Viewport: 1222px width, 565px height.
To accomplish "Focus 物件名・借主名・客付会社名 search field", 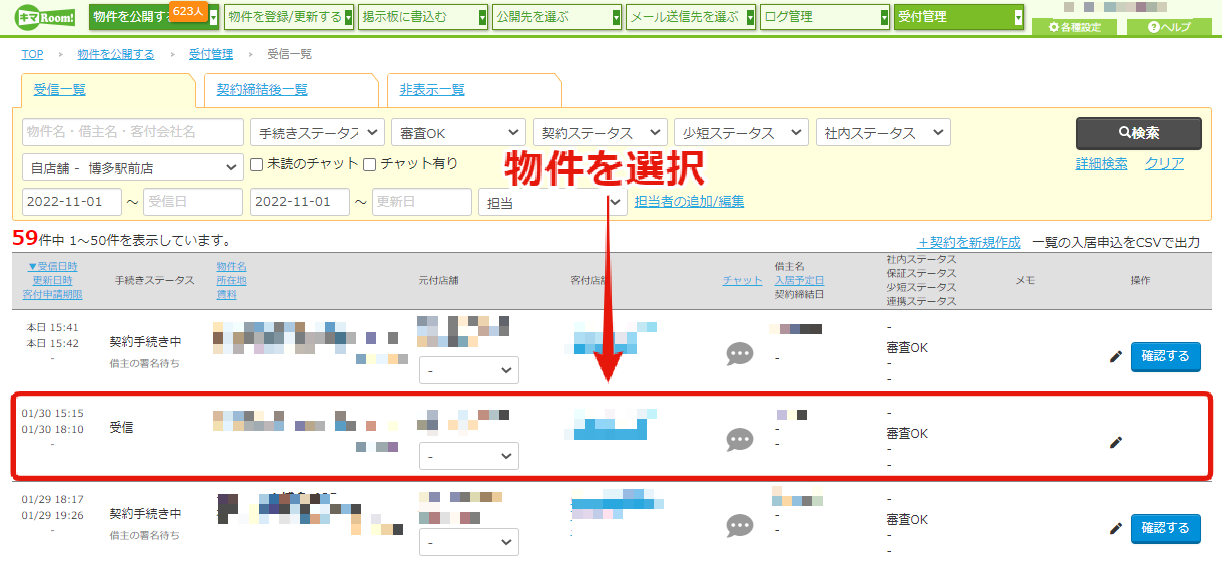I will pyautogui.click(x=133, y=132).
